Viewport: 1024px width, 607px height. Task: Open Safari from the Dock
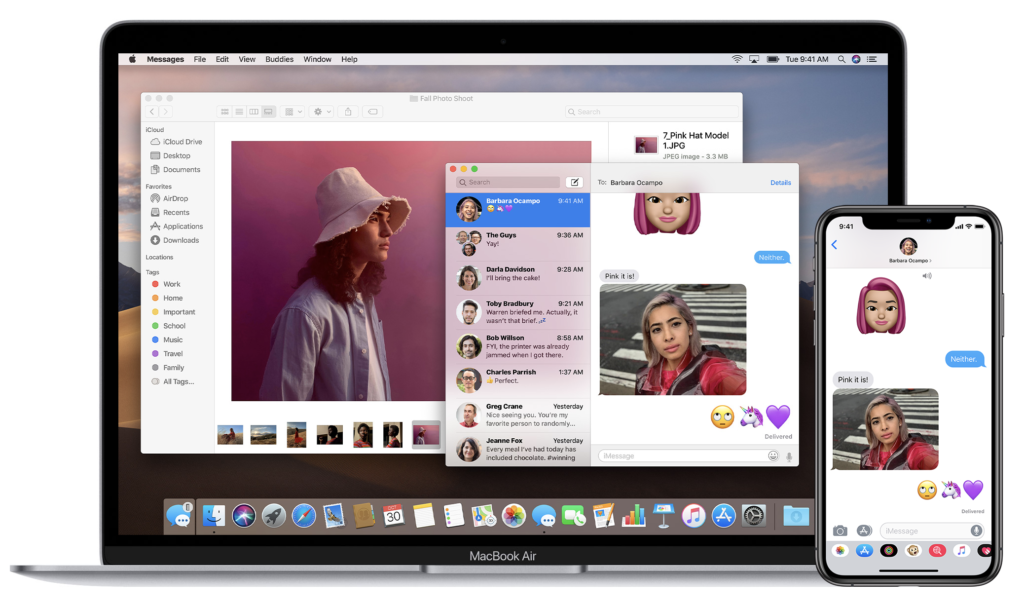(304, 516)
